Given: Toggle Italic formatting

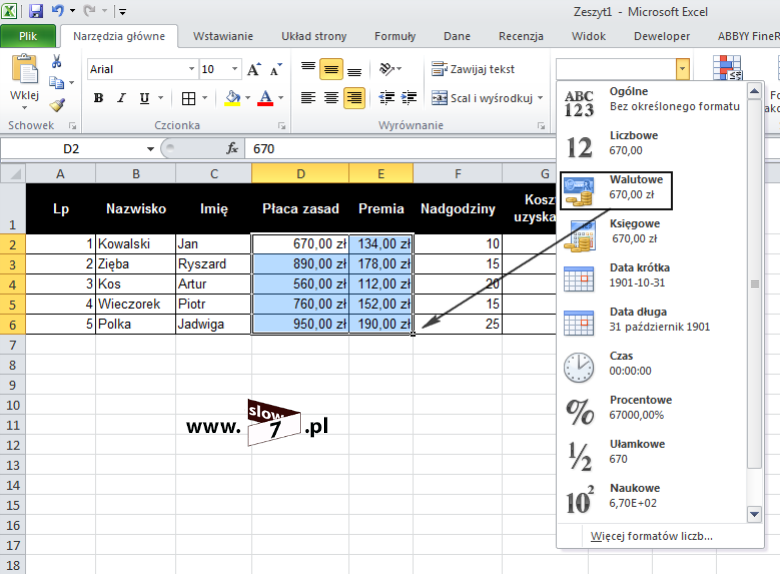Looking at the screenshot, I should (121, 98).
